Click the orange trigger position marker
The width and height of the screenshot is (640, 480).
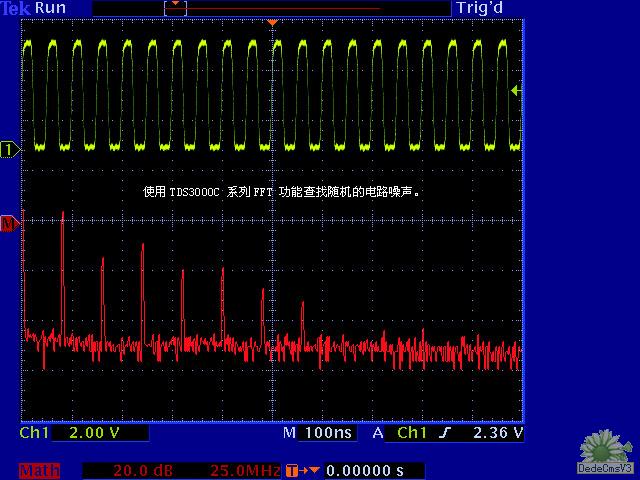[272, 22]
